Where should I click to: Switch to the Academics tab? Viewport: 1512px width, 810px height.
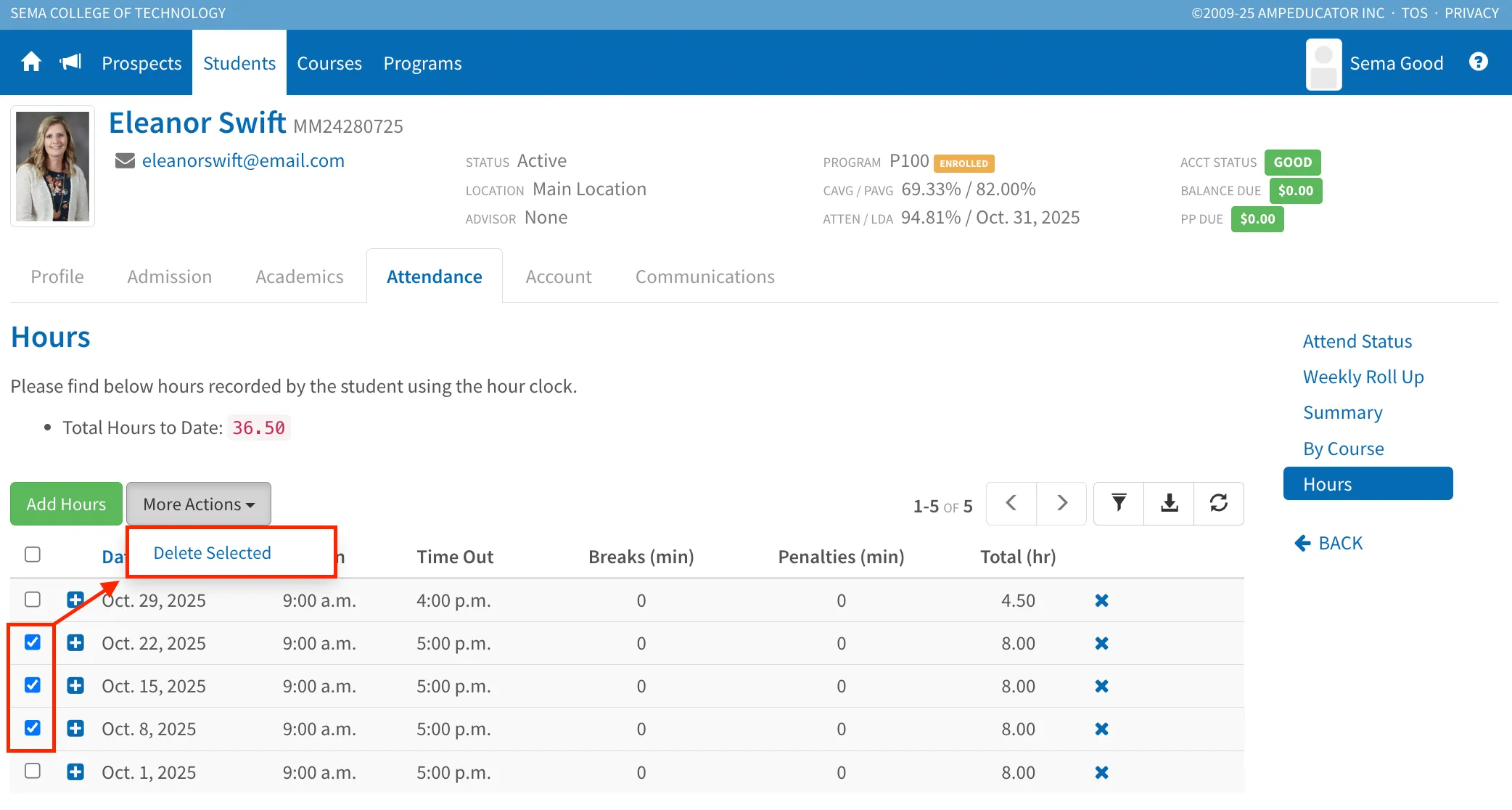[x=300, y=277]
